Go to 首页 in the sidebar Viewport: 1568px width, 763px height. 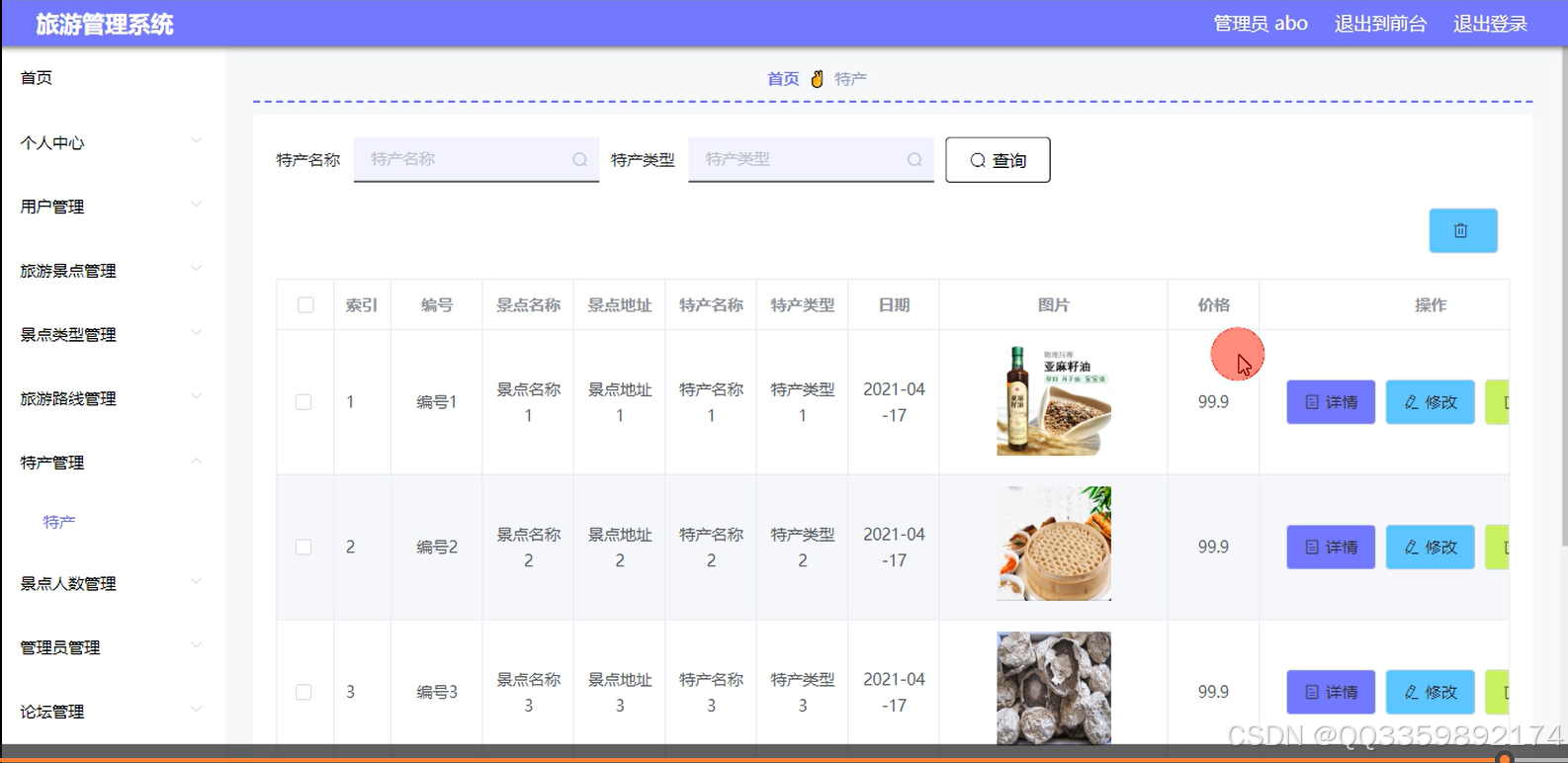tap(37, 78)
